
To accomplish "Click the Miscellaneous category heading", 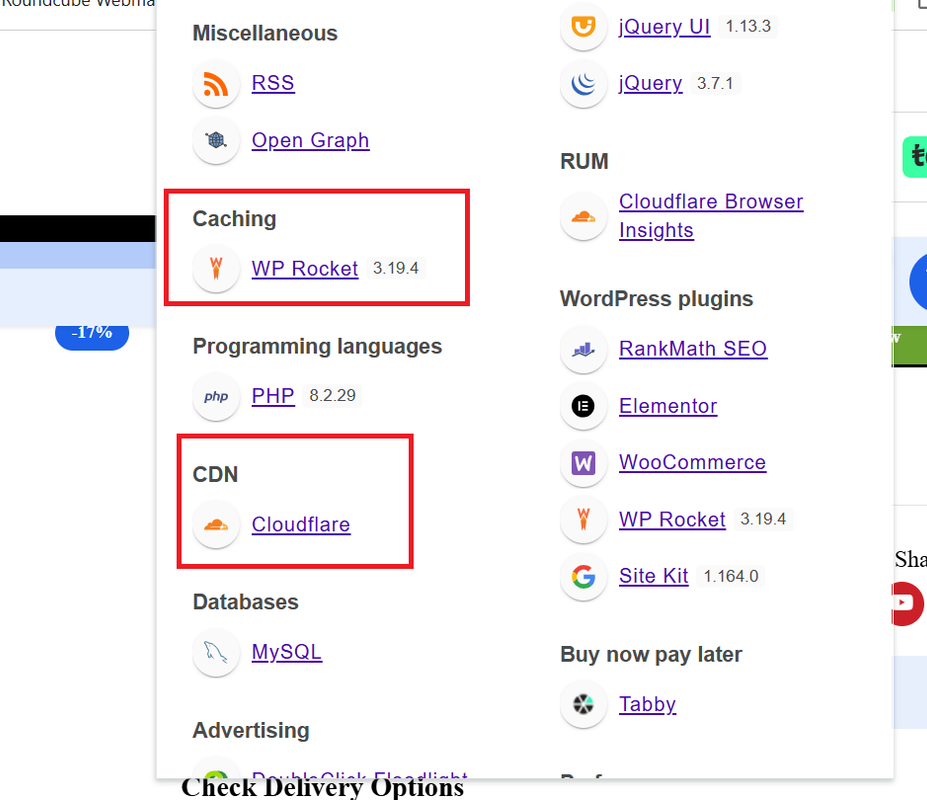I will [x=265, y=33].
